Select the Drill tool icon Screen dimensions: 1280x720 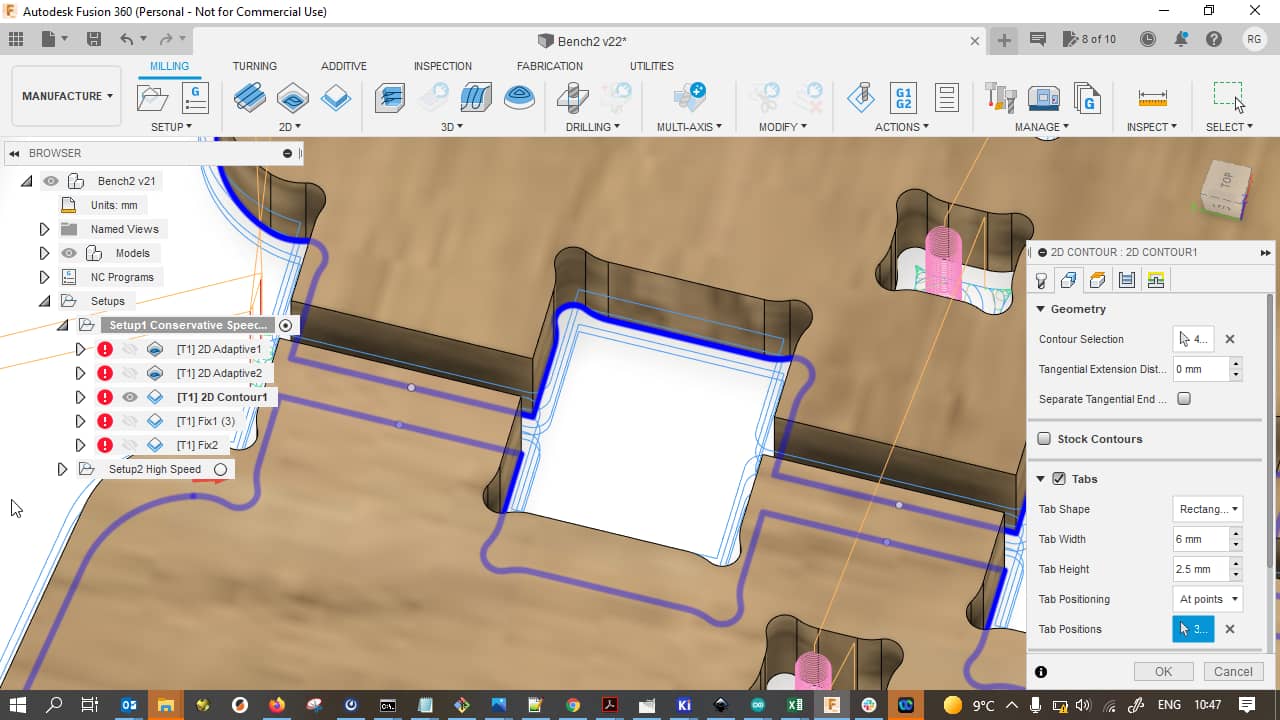(x=572, y=98)
